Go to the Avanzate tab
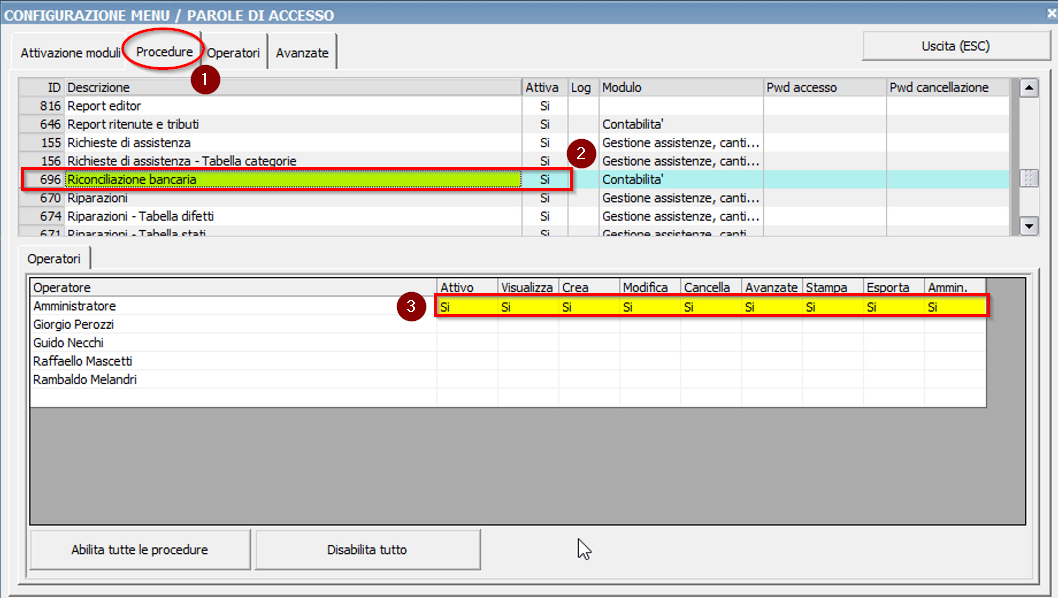 [x=302, y=53]
